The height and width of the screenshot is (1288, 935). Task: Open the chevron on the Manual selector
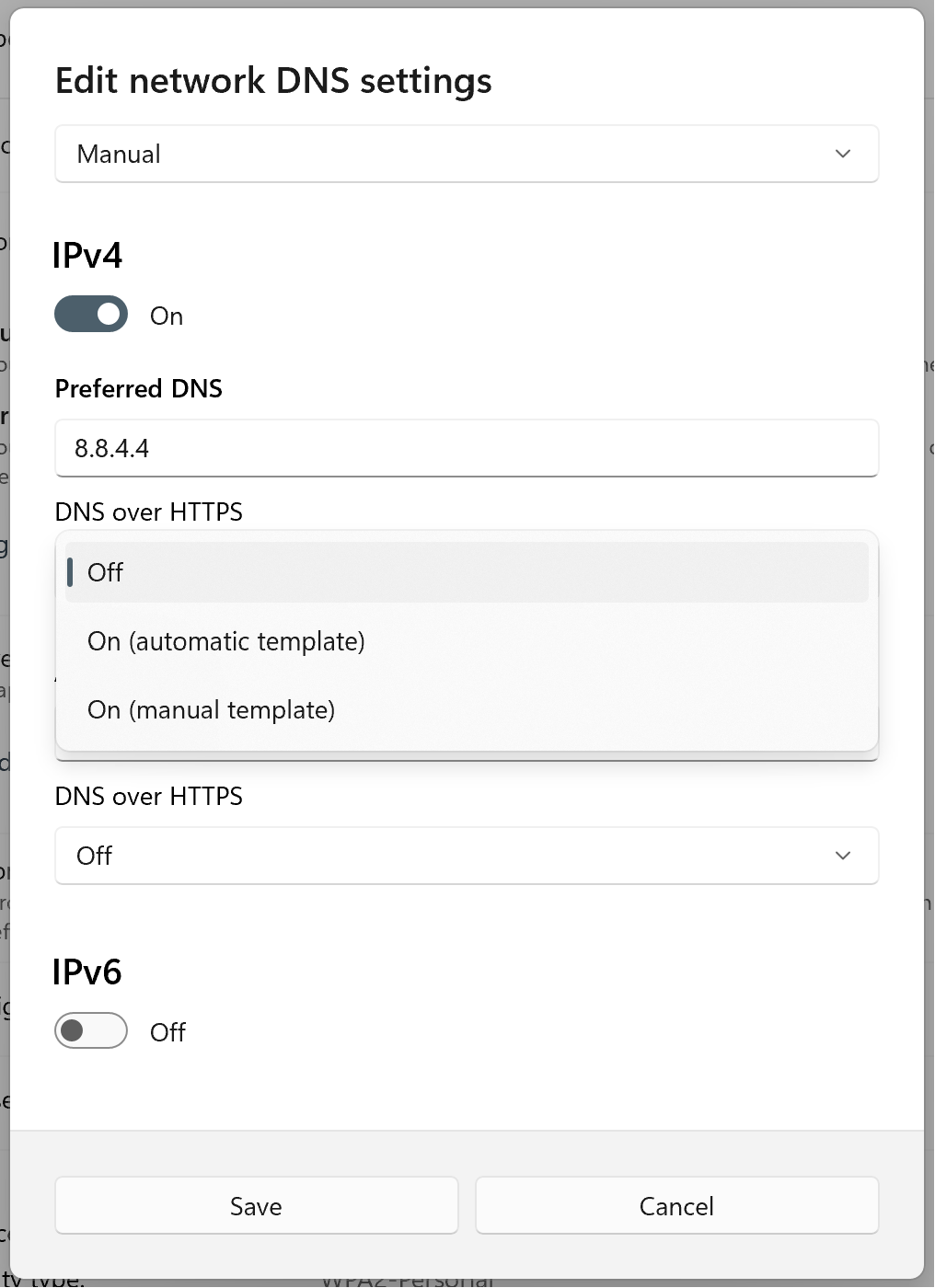843,154
